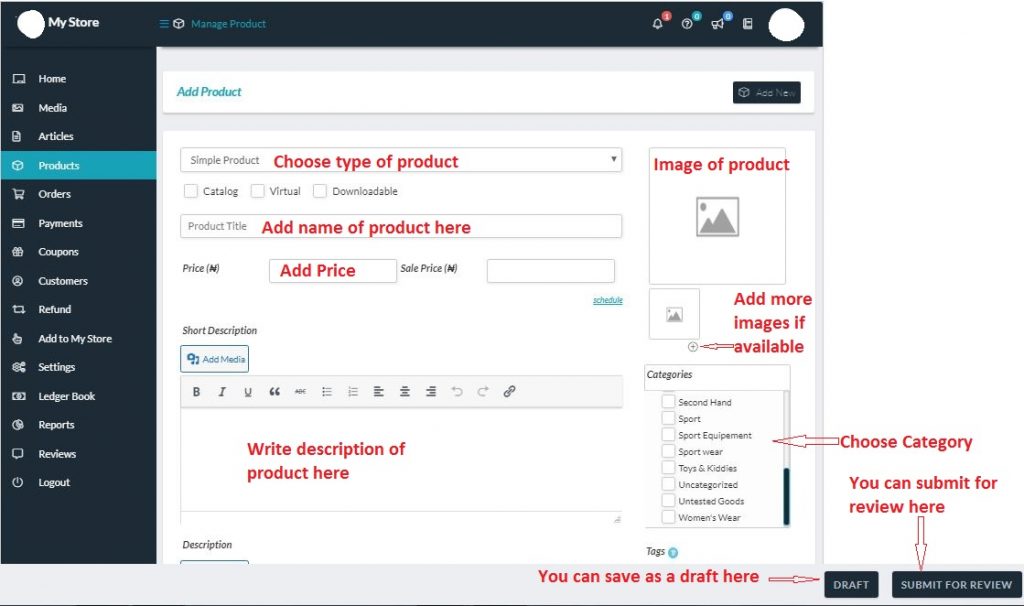This screenshot has height=606, width=1024.
Task: Go to Coupons in the sidebar
Action: (58, 252)
